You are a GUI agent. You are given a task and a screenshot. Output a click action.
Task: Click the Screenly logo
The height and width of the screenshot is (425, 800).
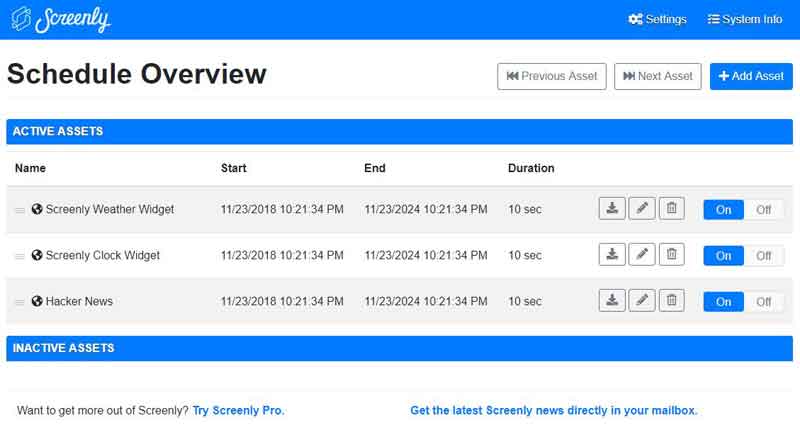(60, 19)
